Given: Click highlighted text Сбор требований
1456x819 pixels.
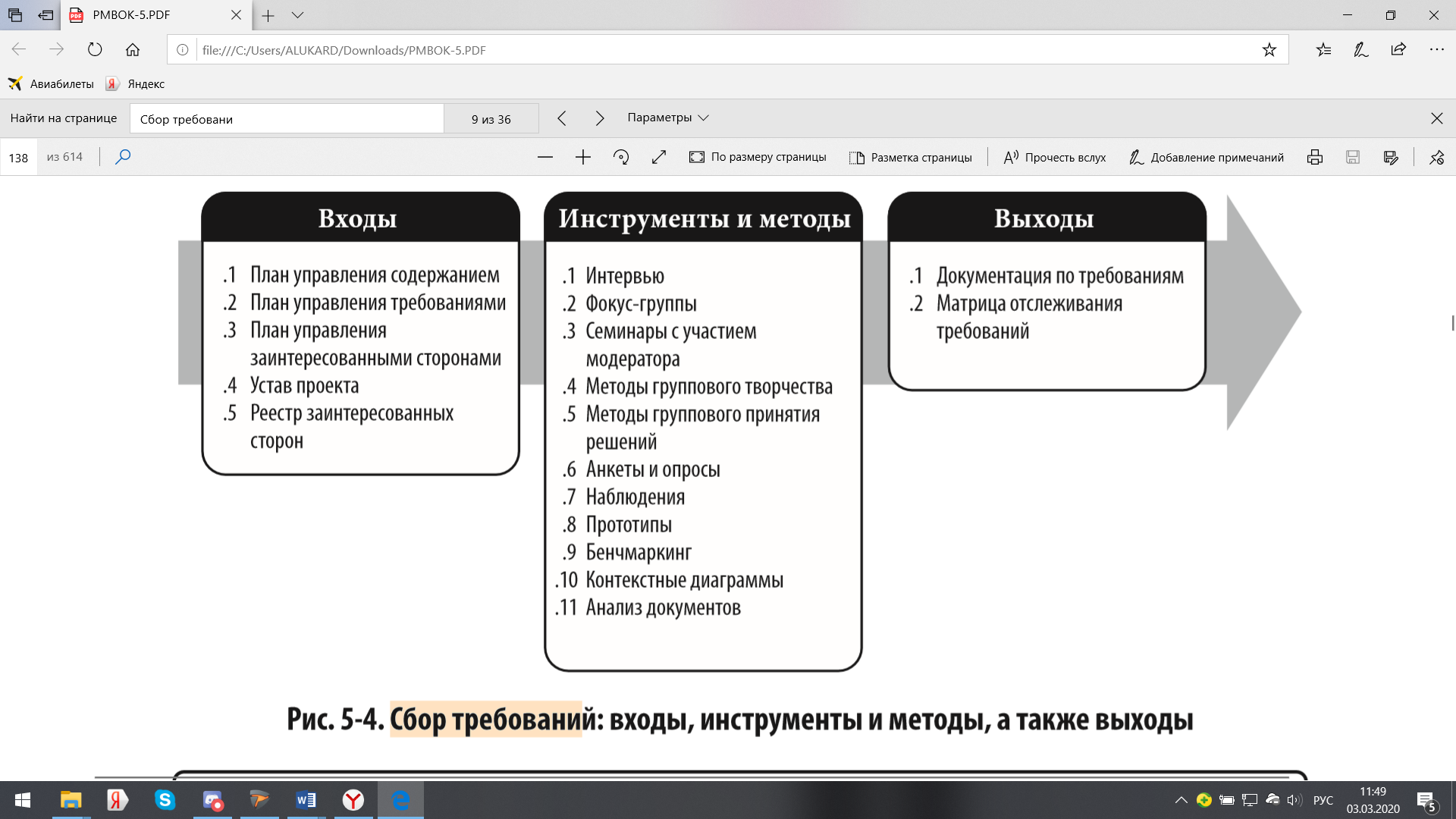Looking at the screenshot, I should tap(485, 719).
